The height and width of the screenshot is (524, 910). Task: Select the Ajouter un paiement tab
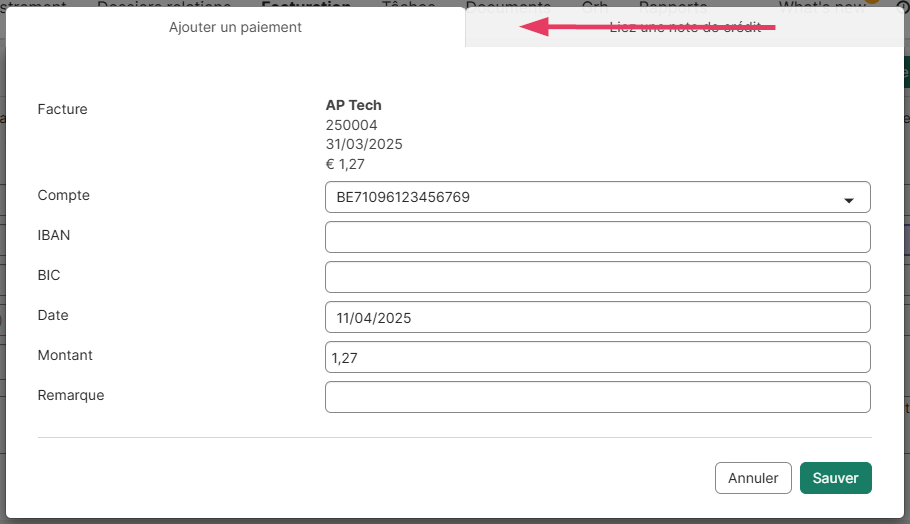(235, 28)
